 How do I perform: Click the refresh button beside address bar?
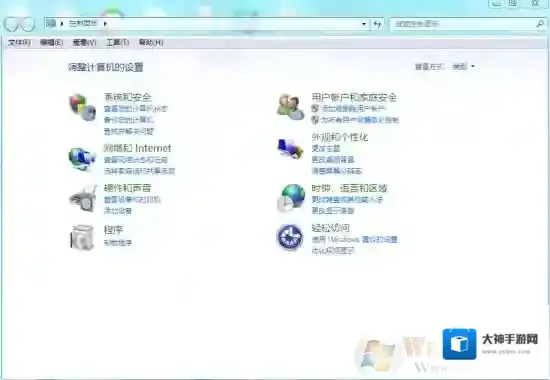pyautogui.click(x=377, y=24)
